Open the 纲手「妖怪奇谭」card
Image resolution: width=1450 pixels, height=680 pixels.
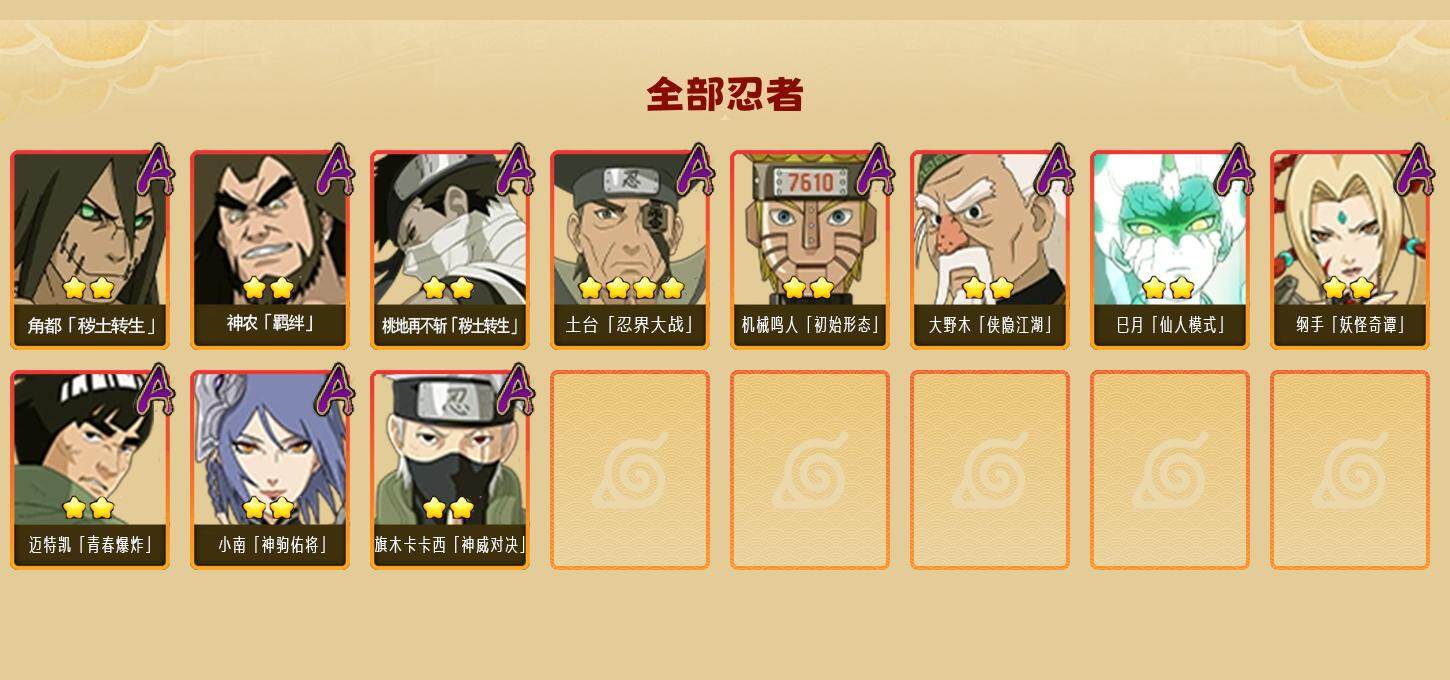point(1350,250)
